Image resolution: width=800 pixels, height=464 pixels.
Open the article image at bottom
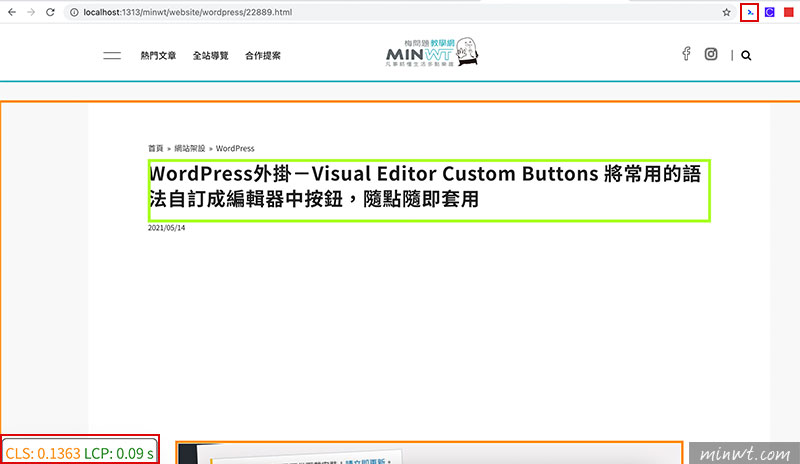tap(429, 453)
